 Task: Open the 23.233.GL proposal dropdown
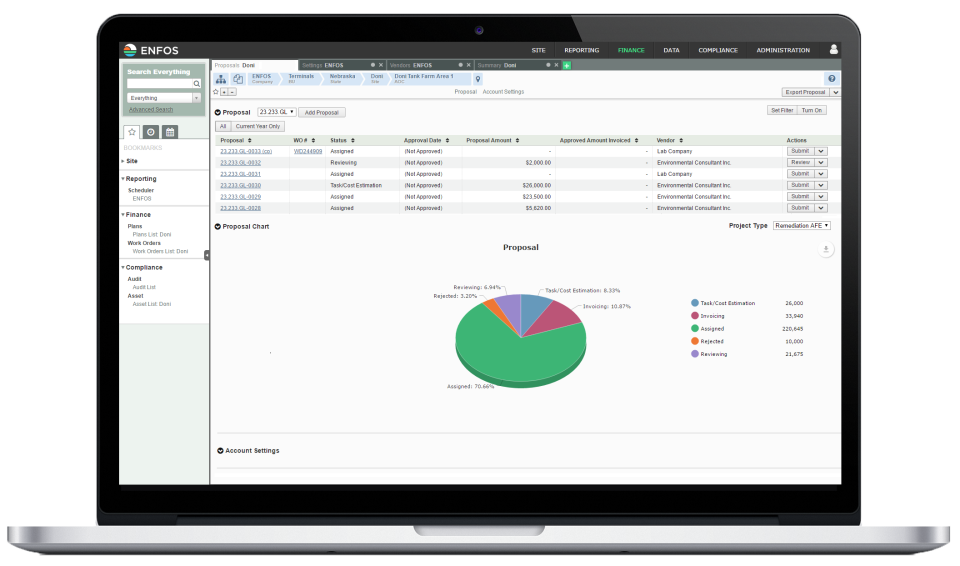coord(277,112)
